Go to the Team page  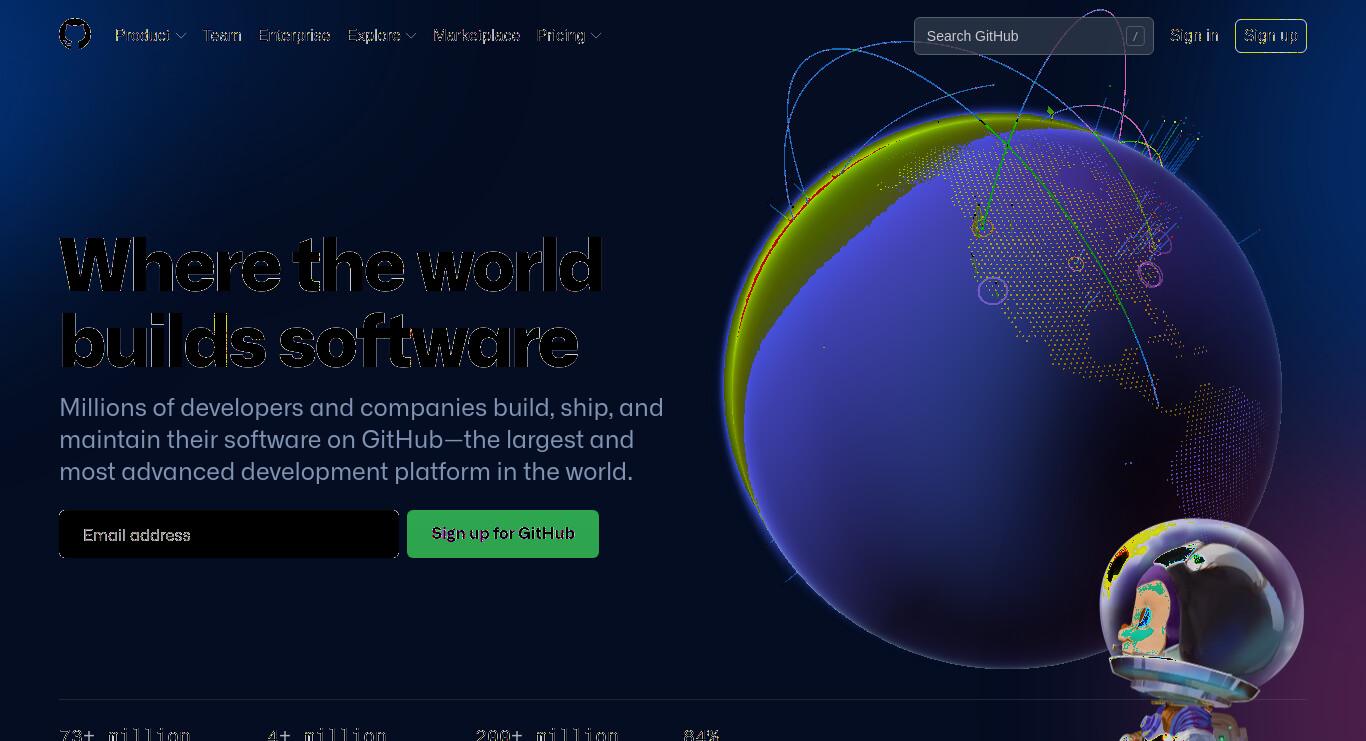tap(222, 35)
